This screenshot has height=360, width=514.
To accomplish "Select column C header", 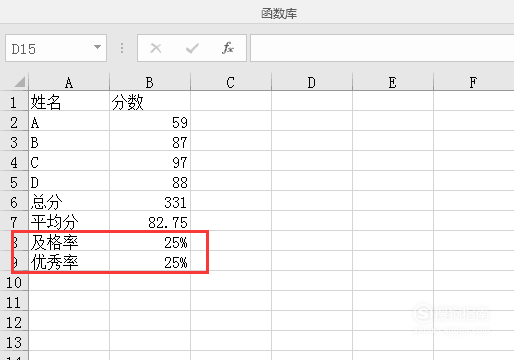I will 231,82.
